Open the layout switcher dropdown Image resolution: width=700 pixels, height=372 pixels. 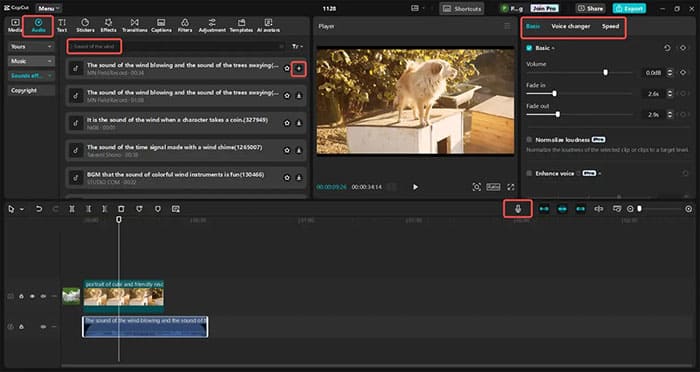417,8
